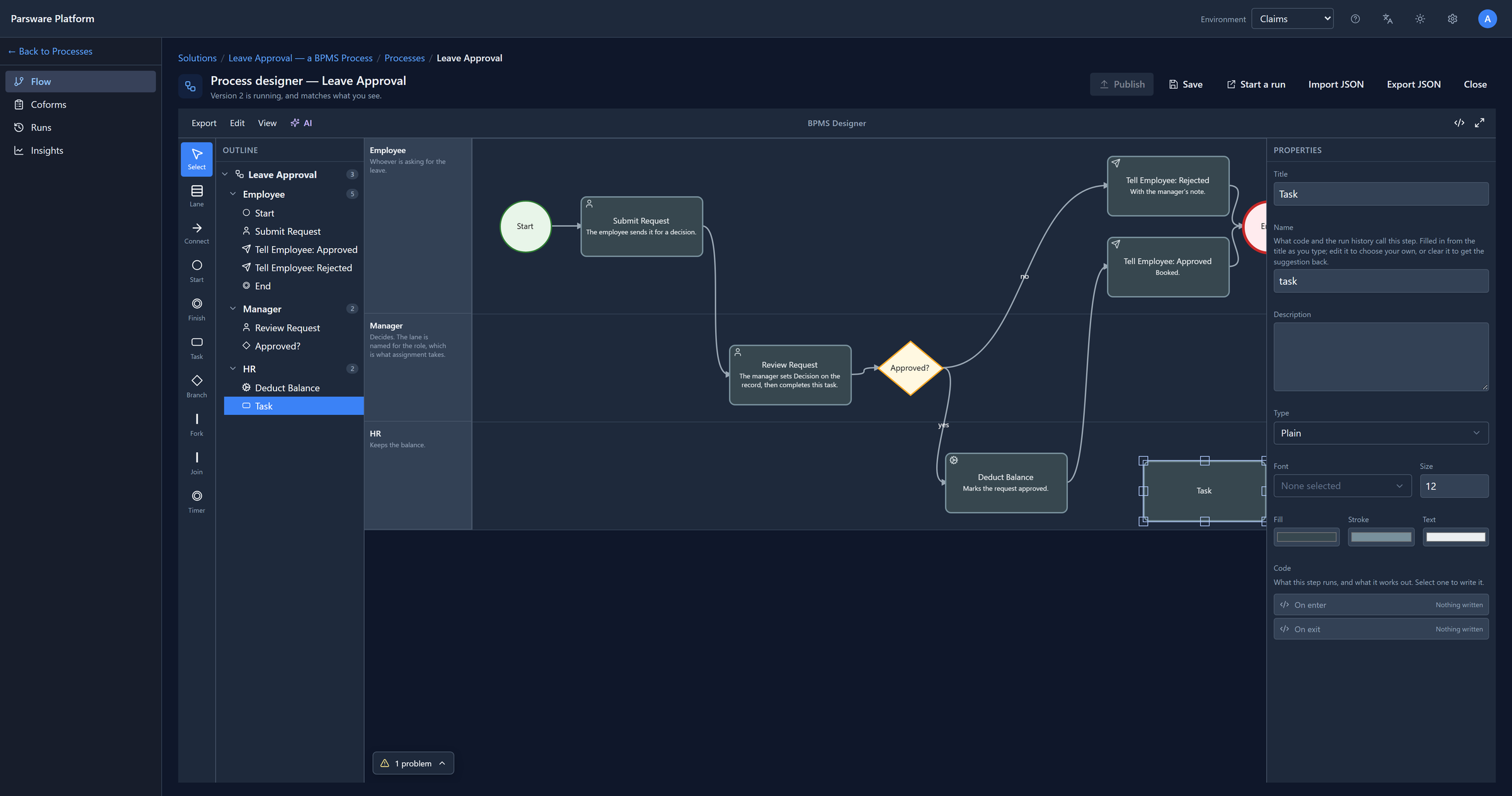The width and height of the screenshot is (1512, 796).
Task: Choose the Start event tool
Action: click(197, 271)
